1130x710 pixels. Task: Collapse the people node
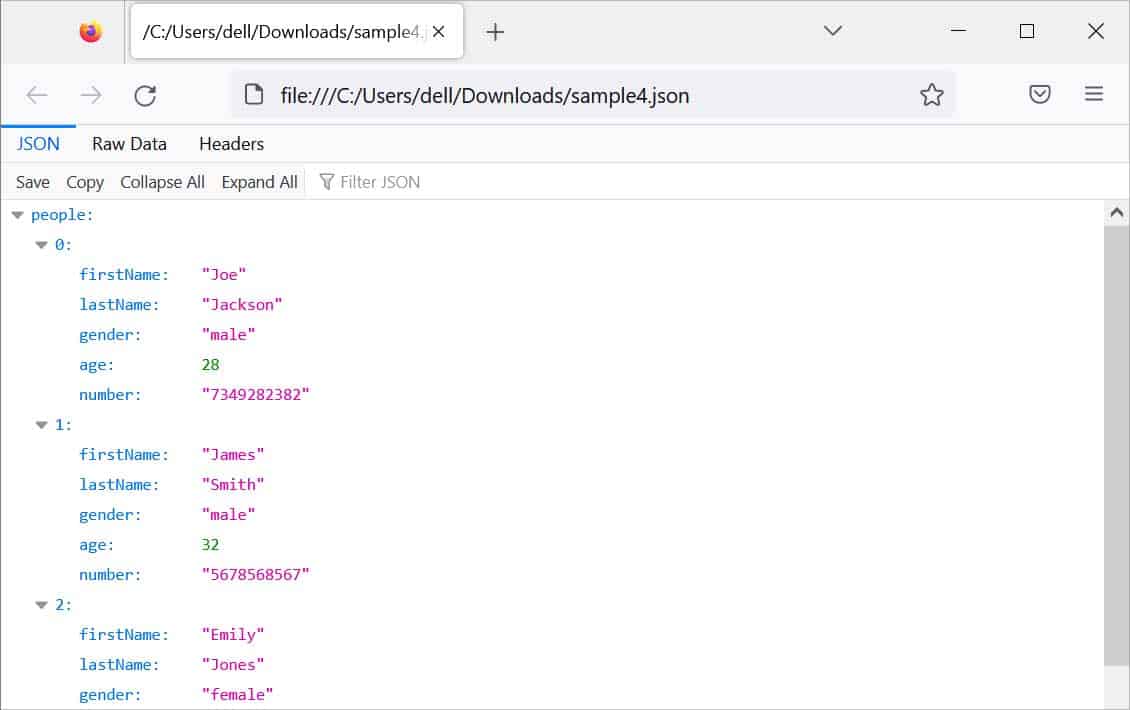(x=17, y=213)
